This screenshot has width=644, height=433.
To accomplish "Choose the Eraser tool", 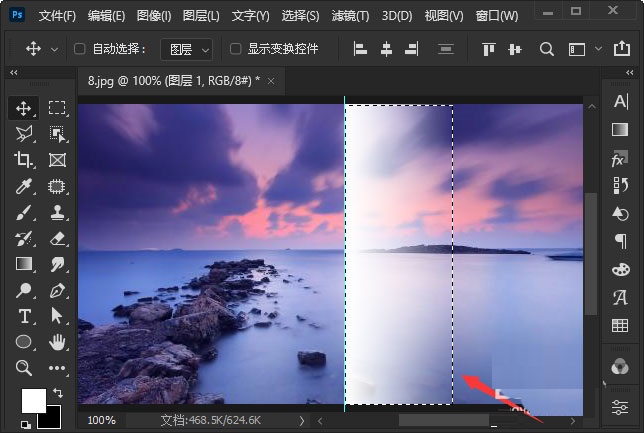I will pos(57,238).
